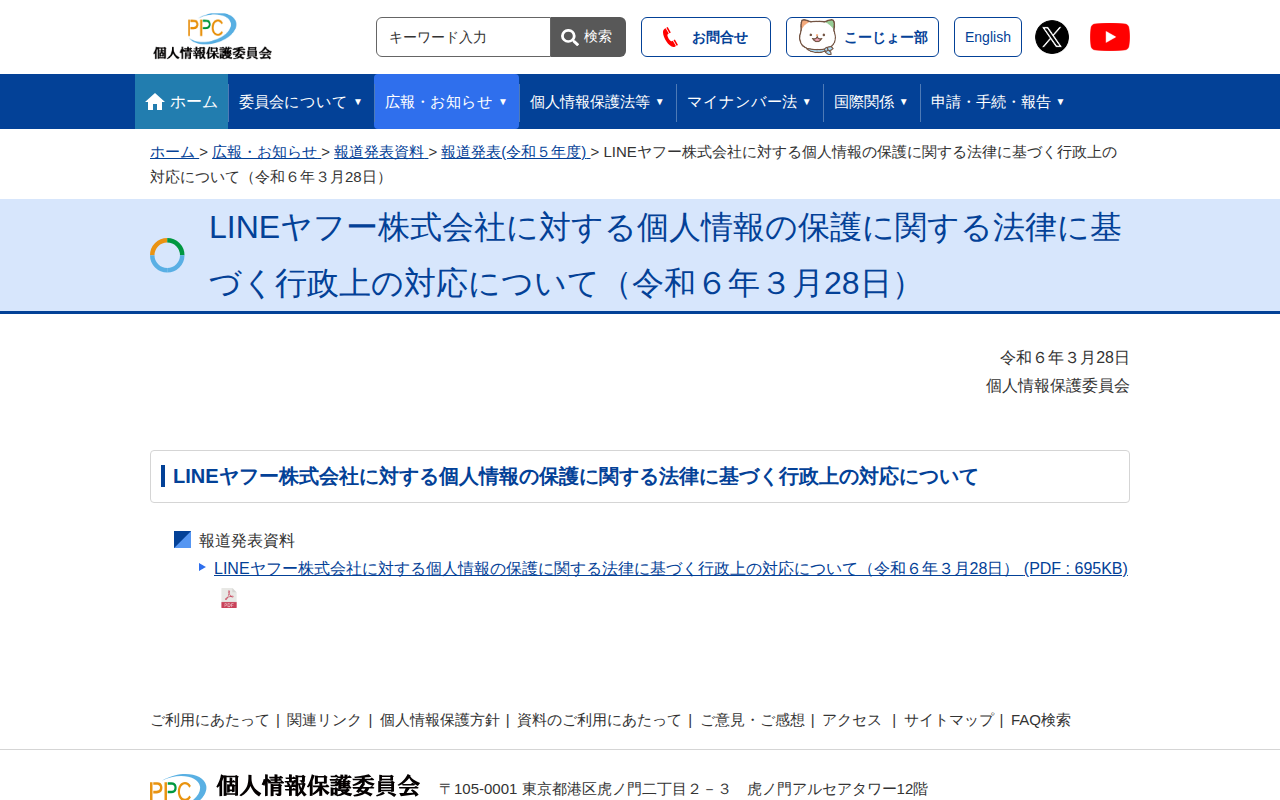Click the ホーム breadcrumb link
The image size is (1280, 800).
coord(173,152)
